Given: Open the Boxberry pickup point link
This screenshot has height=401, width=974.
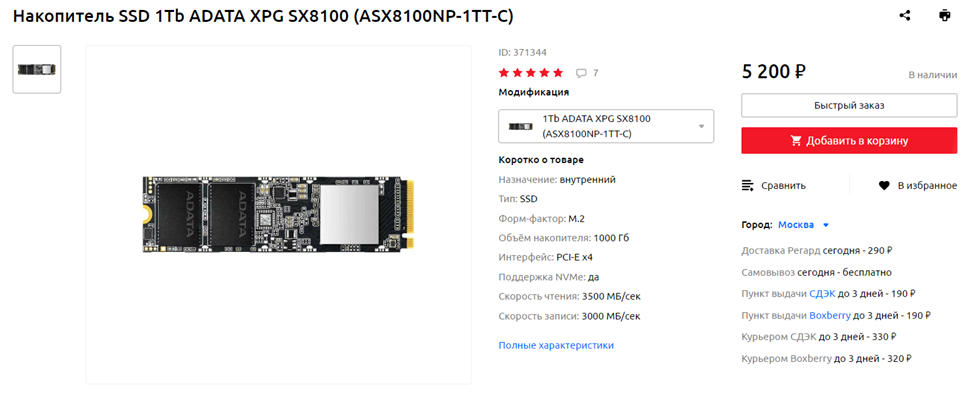Looking at the screenshot, I should pos(830,315).
